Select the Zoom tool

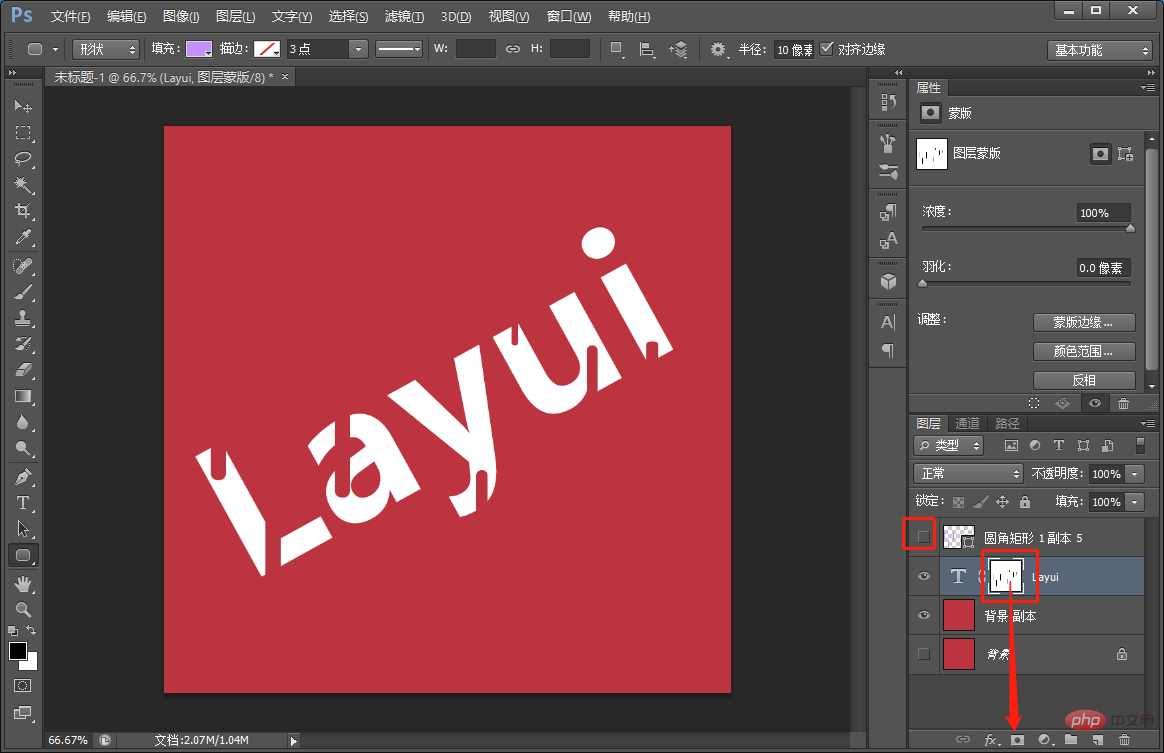pyautogui.click(x=23, y=610)
